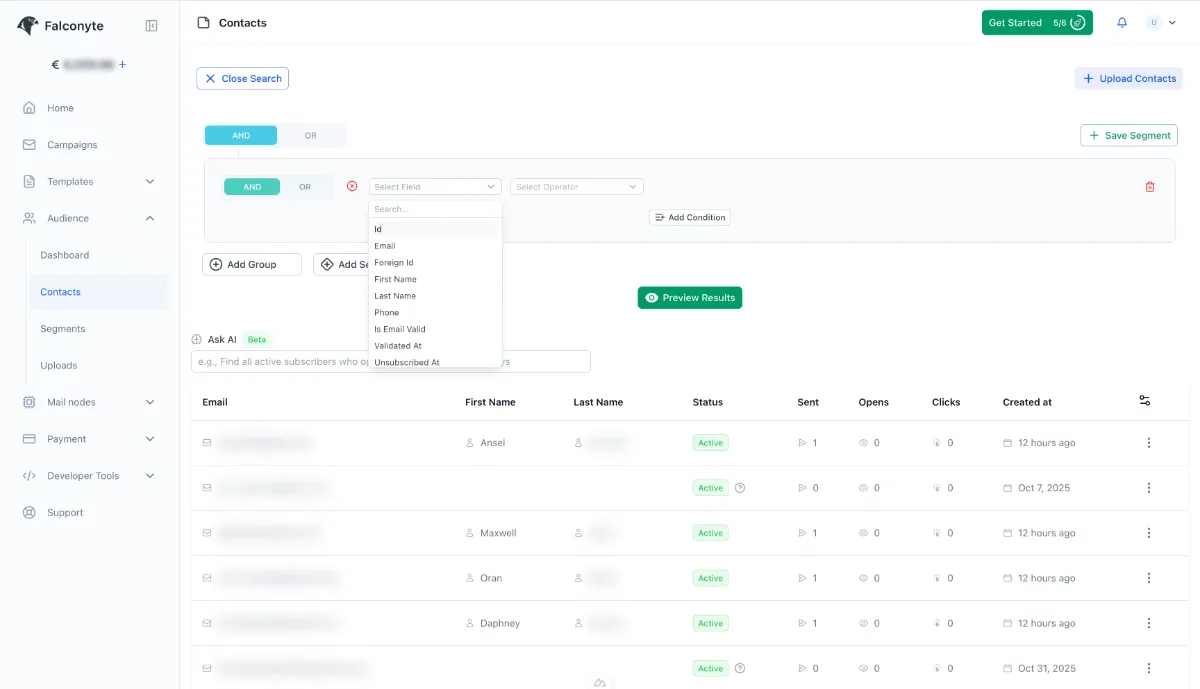Open row actions menu for Ansel
The image size is (1200, 689).
1148,443
